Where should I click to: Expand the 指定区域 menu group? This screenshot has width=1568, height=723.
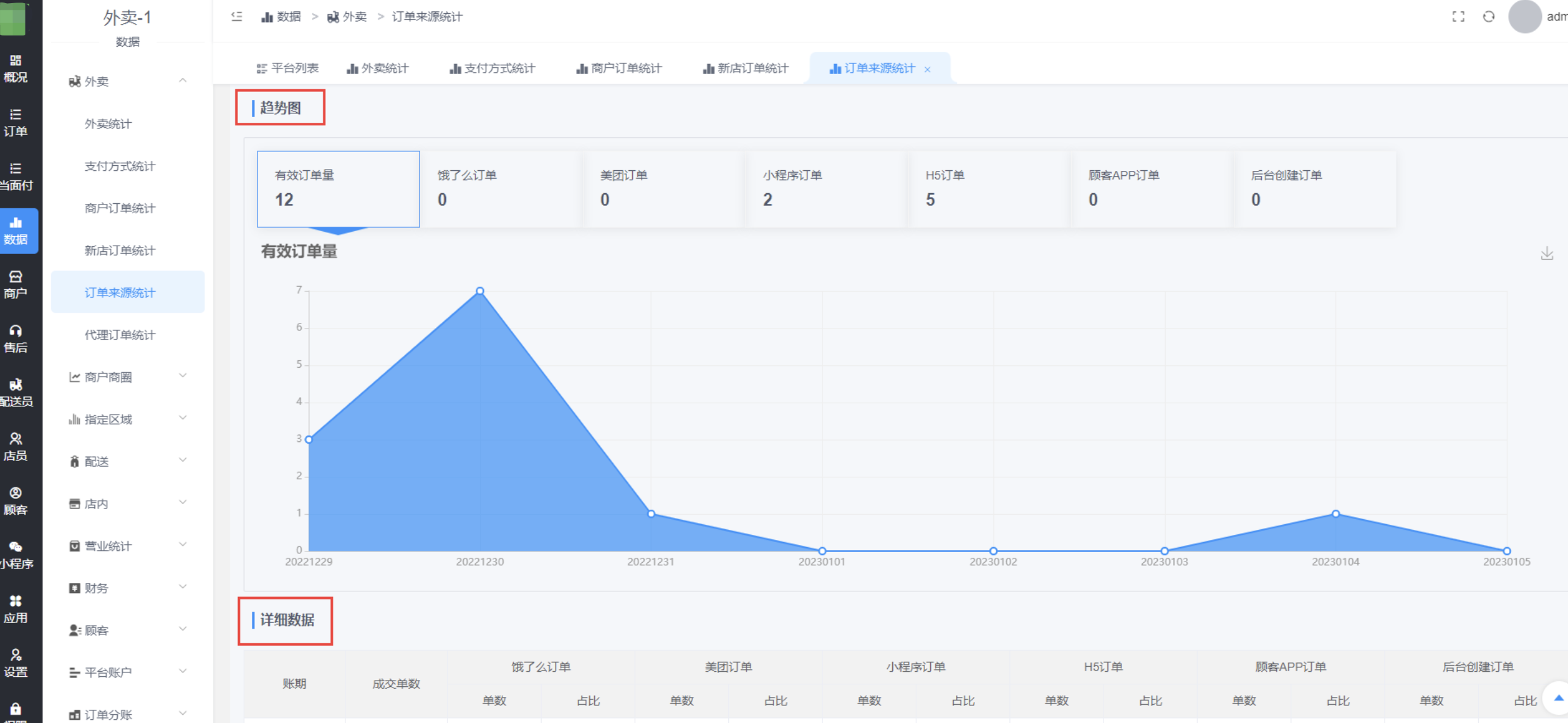tap(128, 419)
